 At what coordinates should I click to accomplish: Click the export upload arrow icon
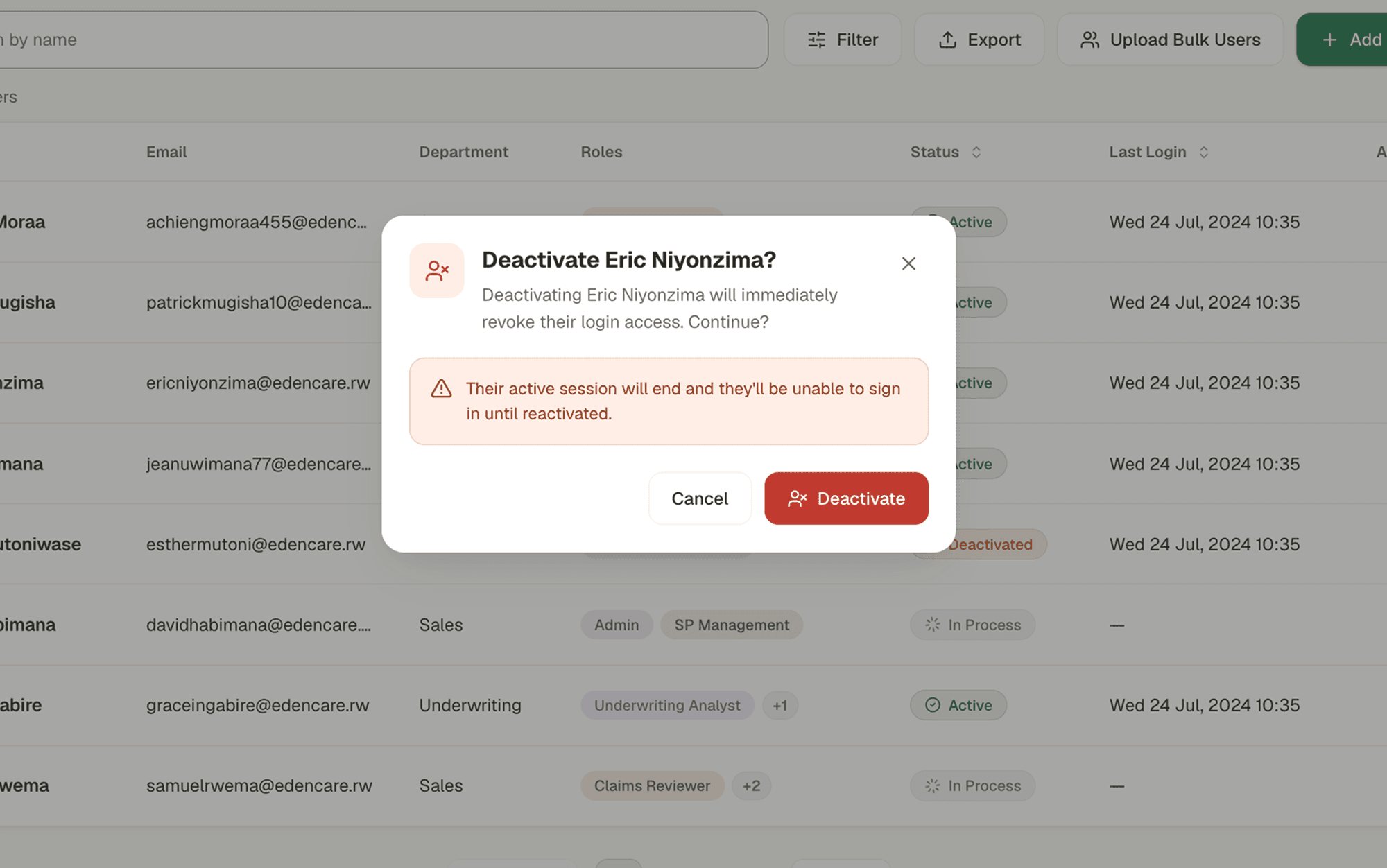click(947, 40)
